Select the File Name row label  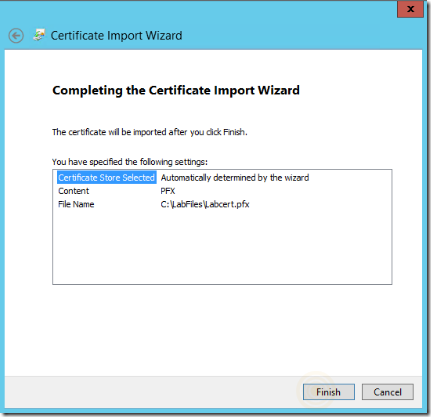click(x=76, y=204)
